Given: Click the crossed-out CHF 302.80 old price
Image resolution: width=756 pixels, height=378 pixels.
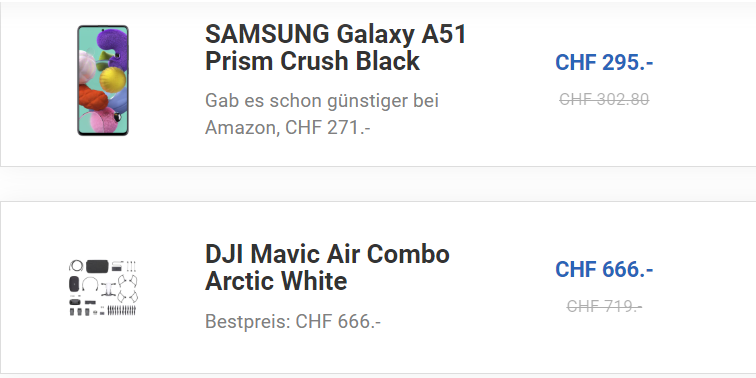Looking at the screenshot, I should (x=604, y=99).
